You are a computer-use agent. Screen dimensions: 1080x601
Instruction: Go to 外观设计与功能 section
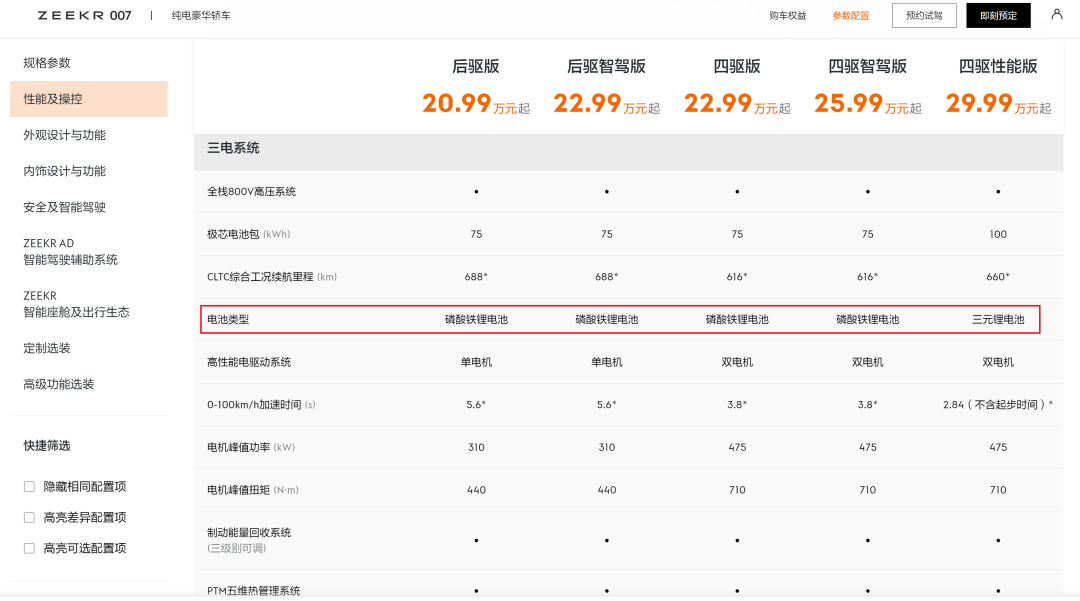click(x=64, y=135)
